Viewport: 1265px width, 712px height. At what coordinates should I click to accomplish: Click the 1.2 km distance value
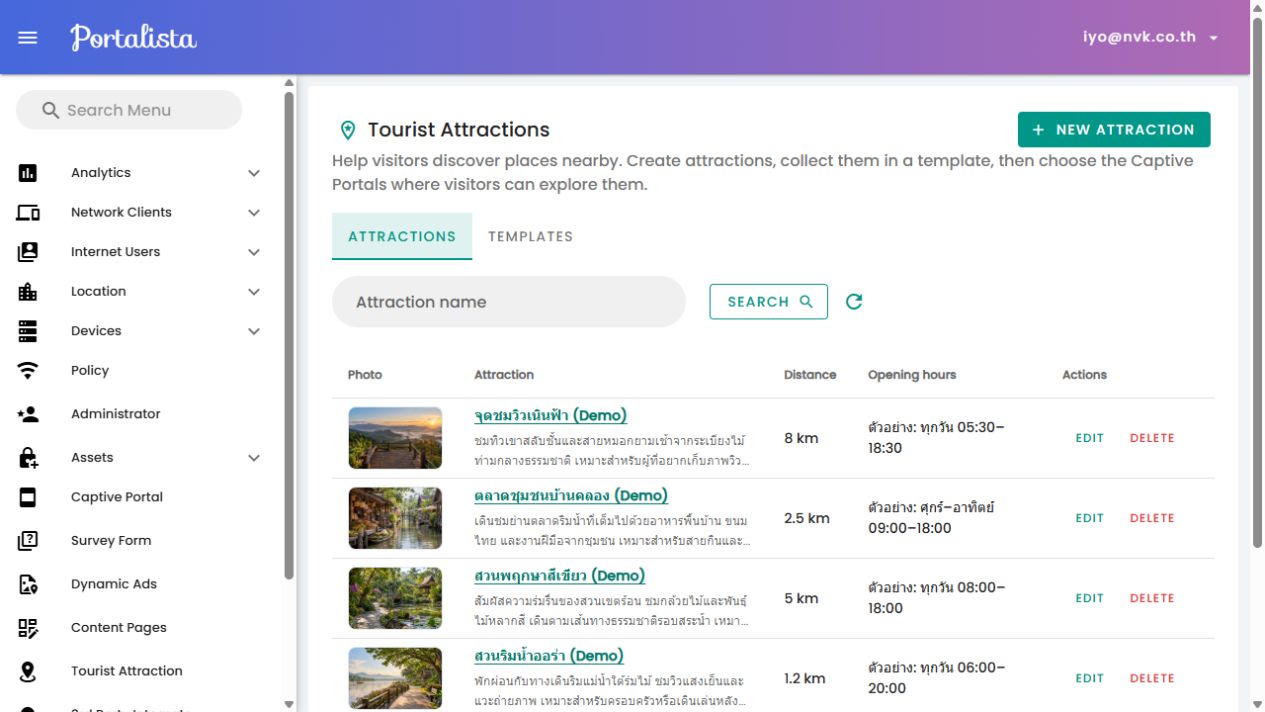[805, 678]
